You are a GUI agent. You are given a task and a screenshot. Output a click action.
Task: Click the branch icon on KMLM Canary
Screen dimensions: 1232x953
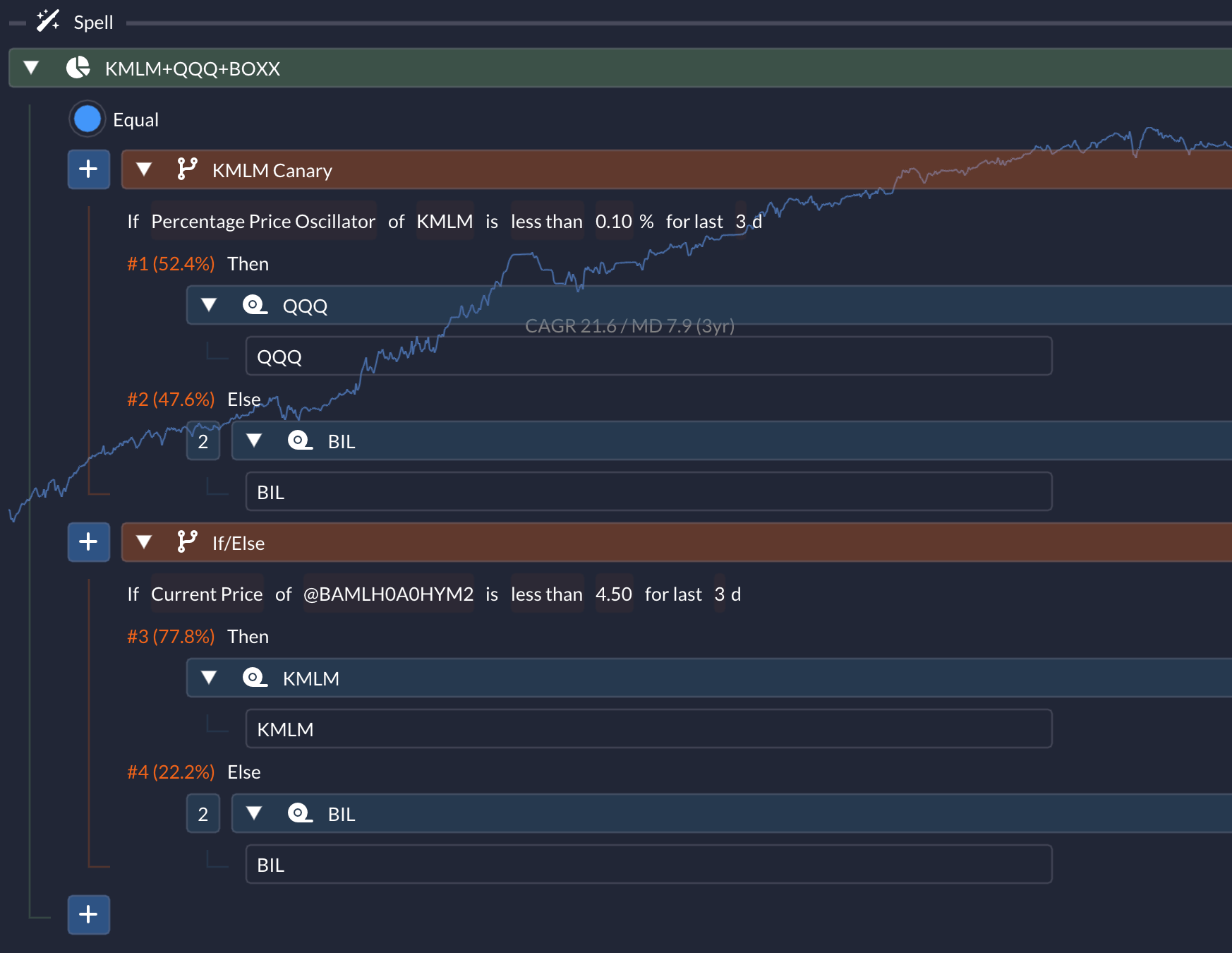point(187,169)
